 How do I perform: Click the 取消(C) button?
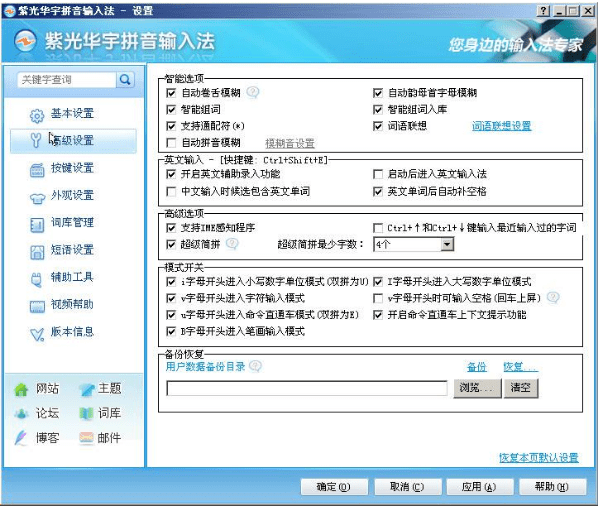pyautogui.click(x=408, y=487)
